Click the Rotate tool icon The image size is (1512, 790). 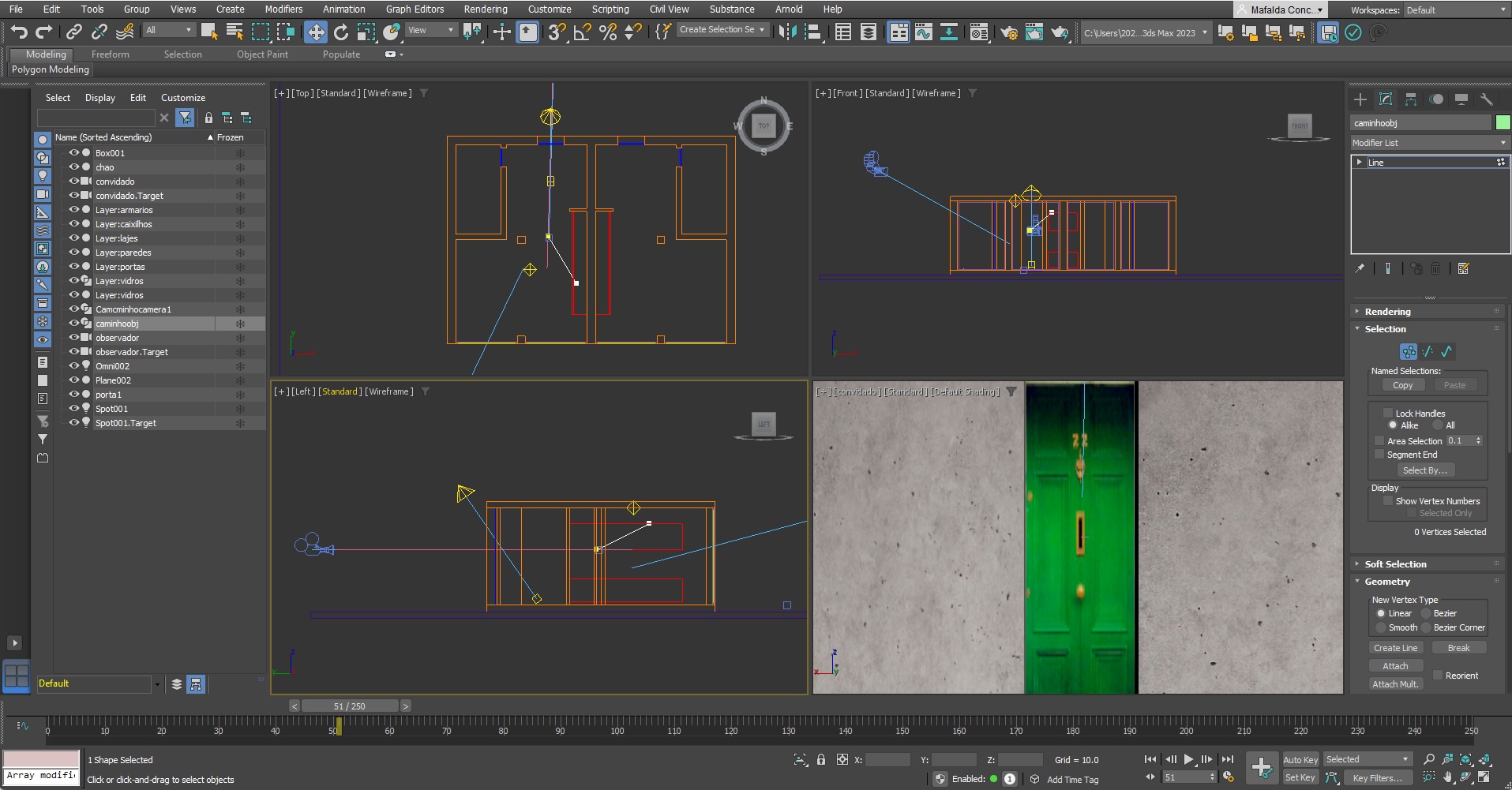[x=341, y=32]
